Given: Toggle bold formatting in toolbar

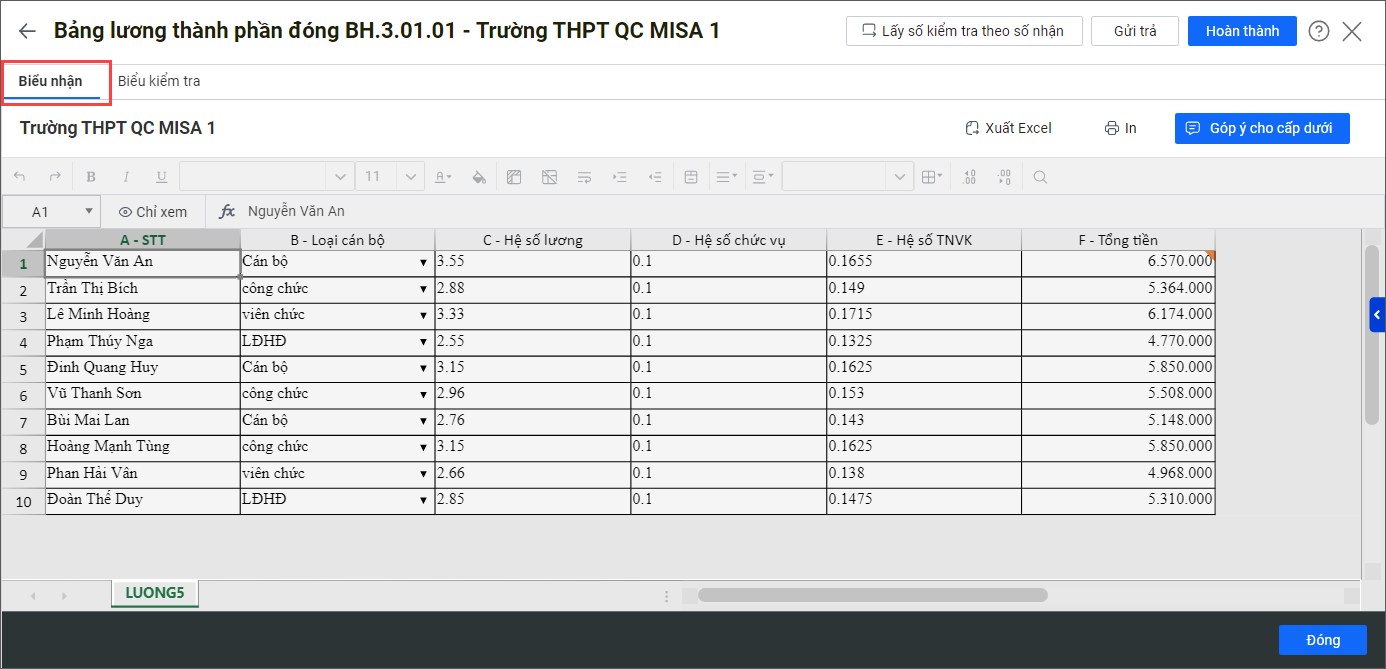Looking at the screenshot, I should click(91, 177).
